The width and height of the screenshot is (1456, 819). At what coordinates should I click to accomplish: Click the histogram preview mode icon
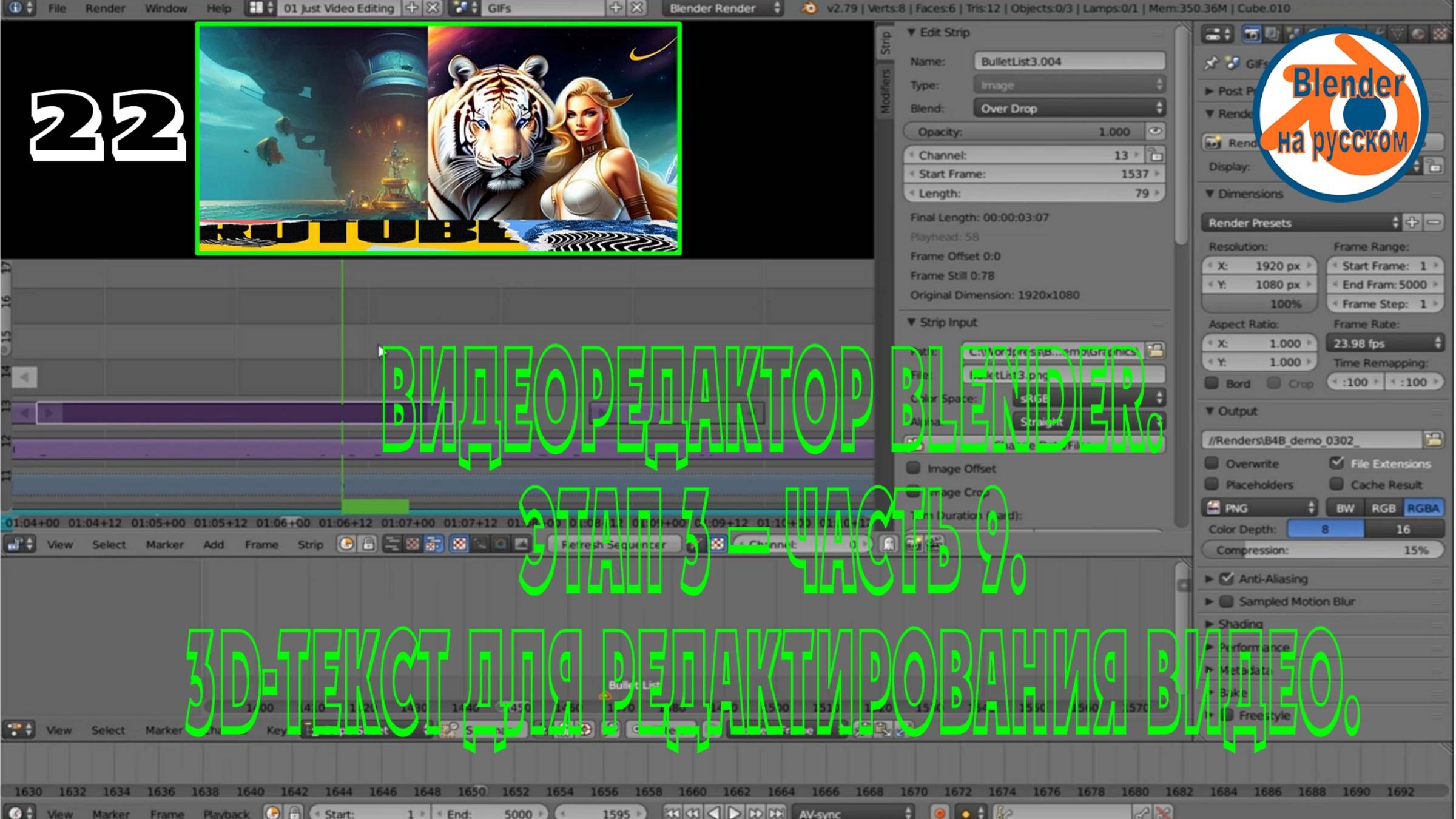[x=521, y=544]
